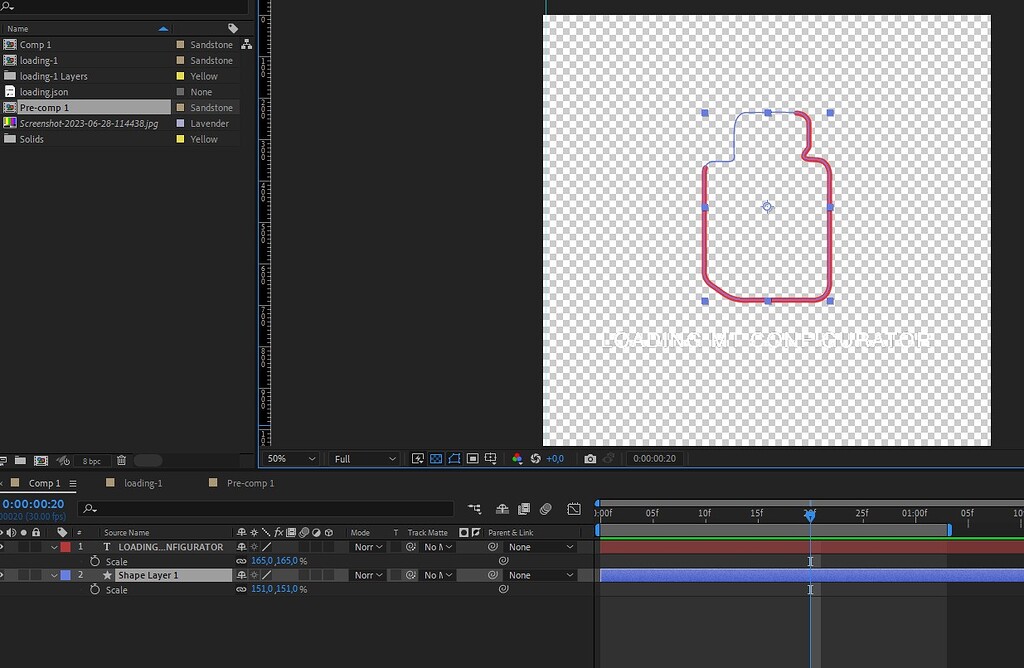Open the grid and guide options icon
Image resolution: width=1024 pixels, height=668 pixels.
tap(491, 458)
